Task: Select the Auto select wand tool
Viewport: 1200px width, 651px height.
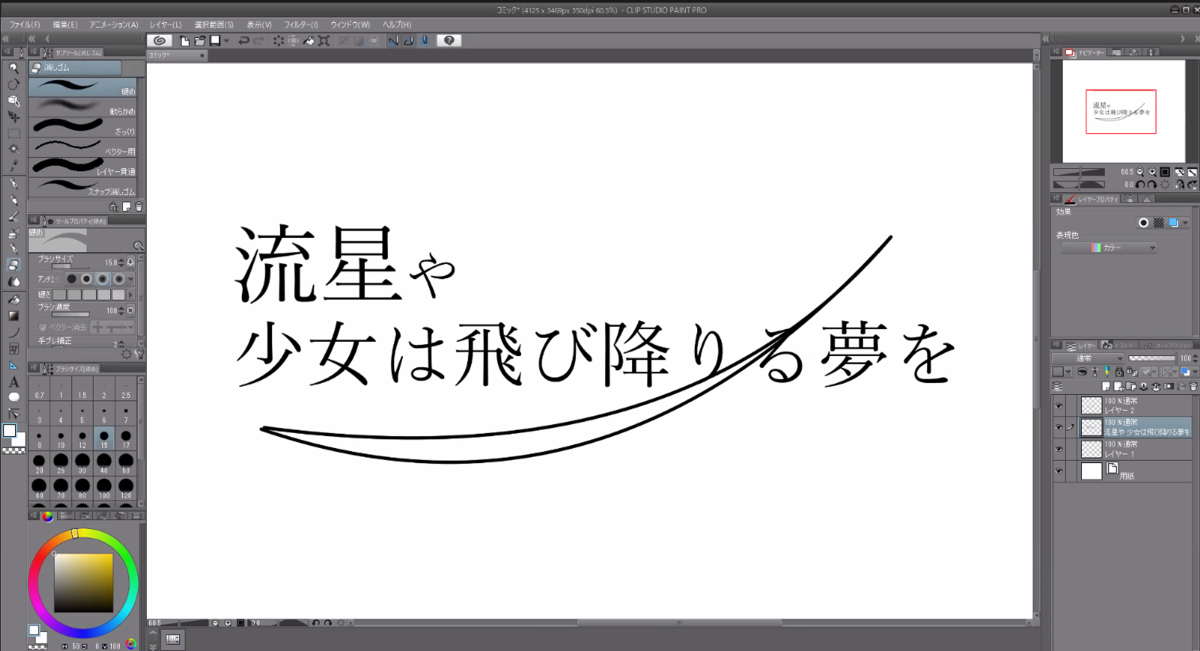Action: tap(14, 149)
